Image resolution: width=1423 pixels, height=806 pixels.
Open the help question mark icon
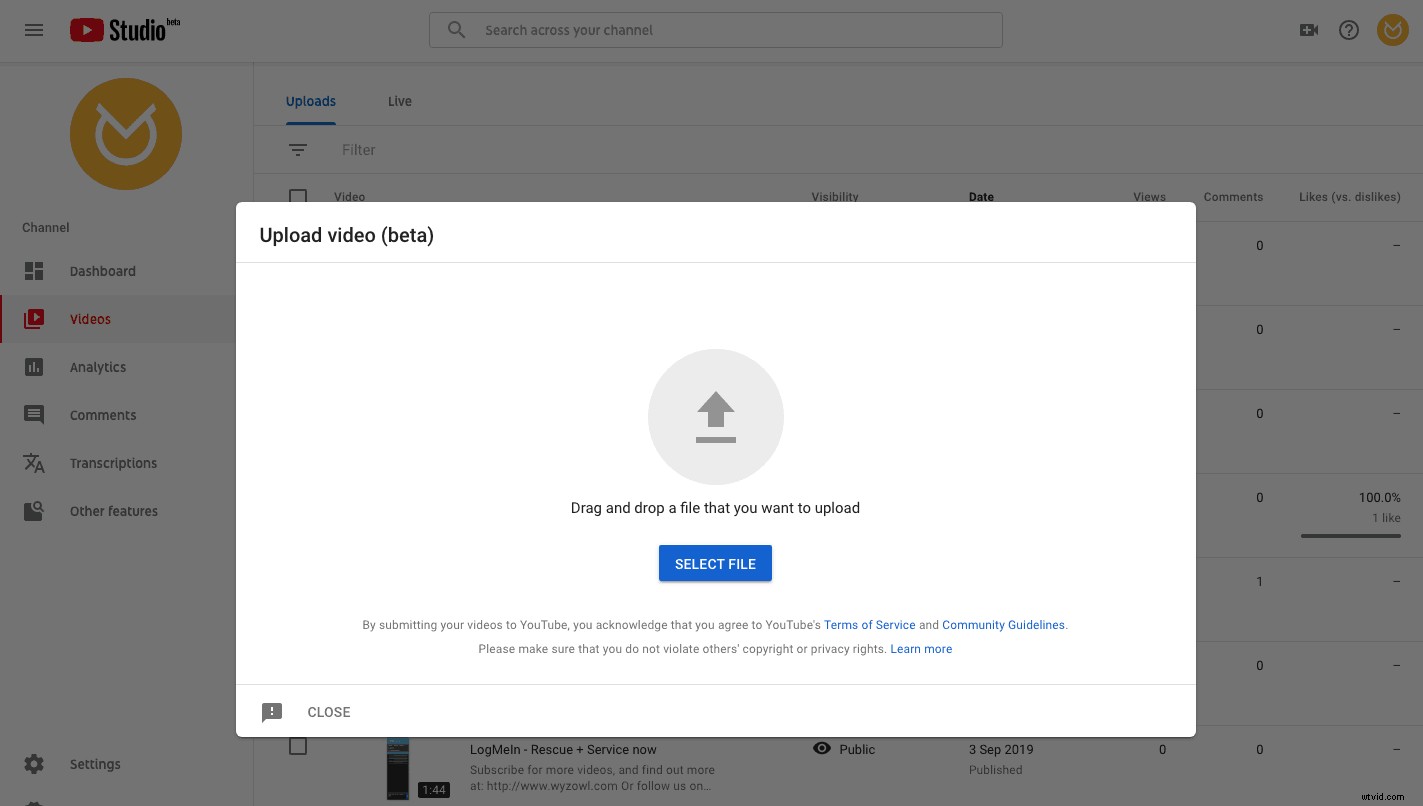coord(1349,30)
